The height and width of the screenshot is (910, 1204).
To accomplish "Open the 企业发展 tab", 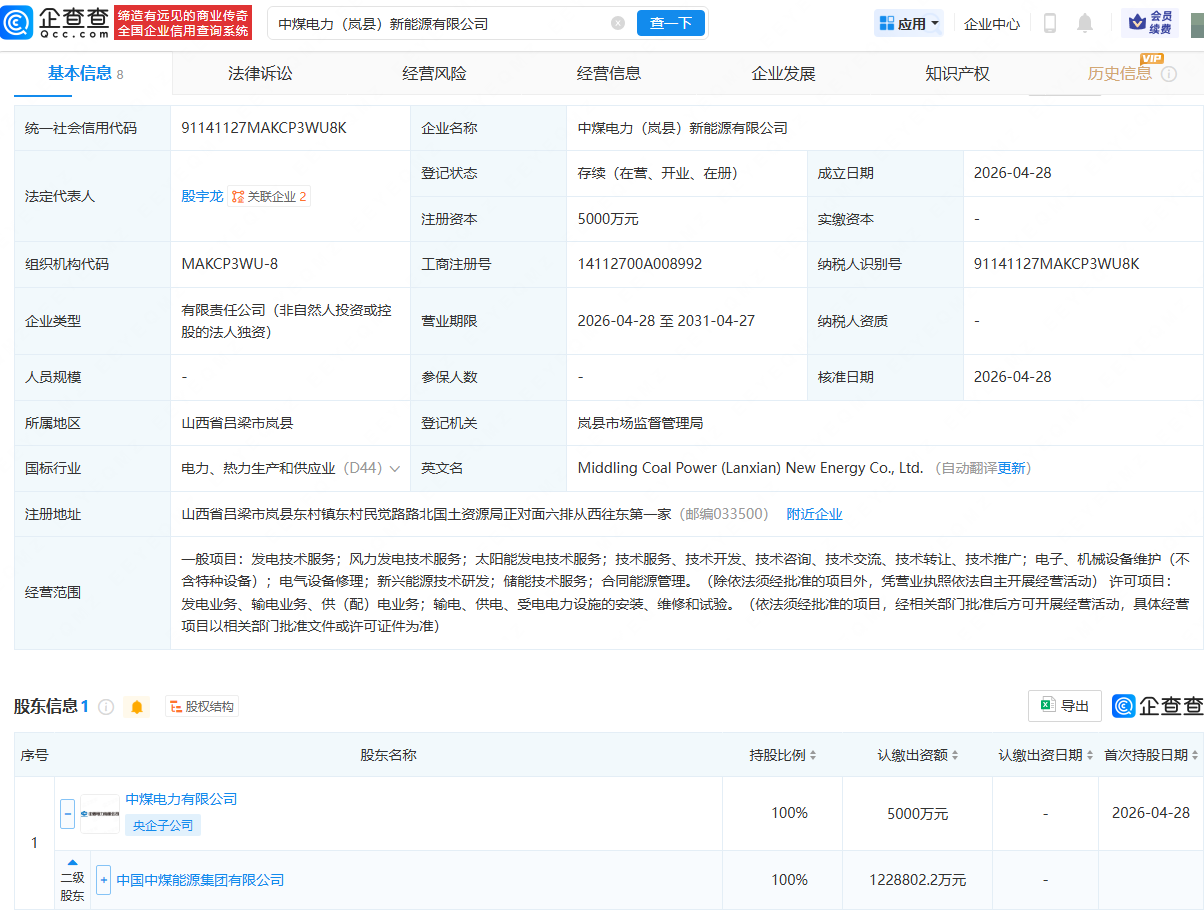I will click(x=783, y=73).
